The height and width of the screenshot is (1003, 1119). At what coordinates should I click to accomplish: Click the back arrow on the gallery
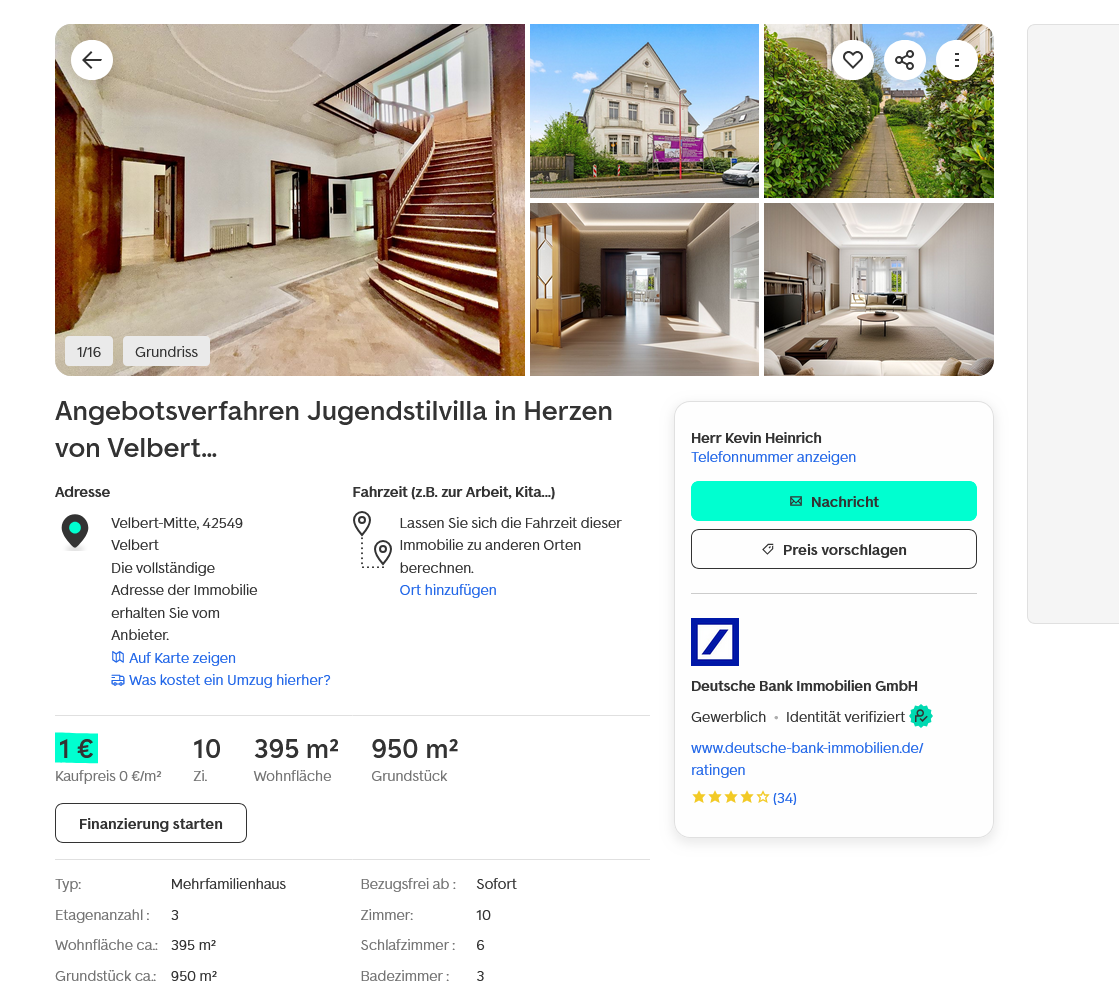[92, 60]
